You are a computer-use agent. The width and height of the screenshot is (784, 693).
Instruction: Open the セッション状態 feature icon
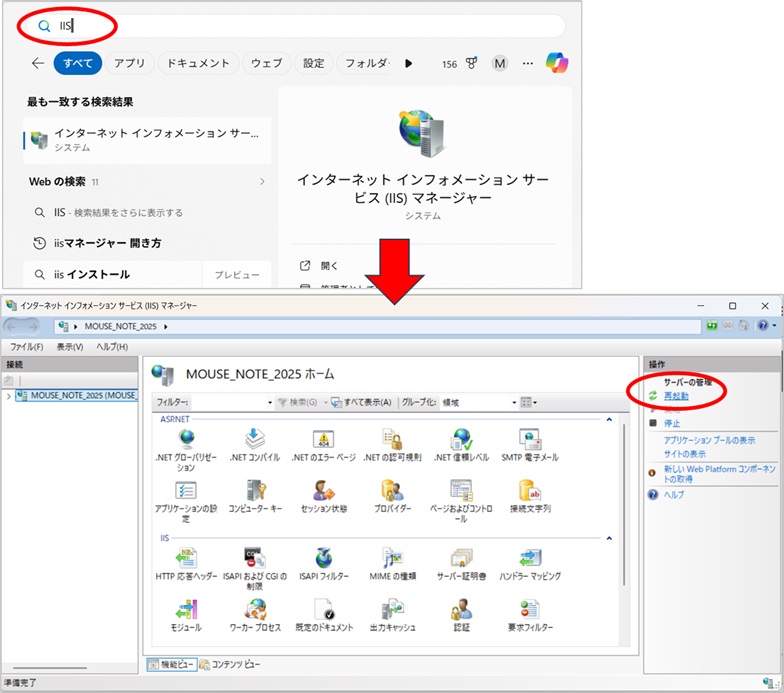point(322,493)
